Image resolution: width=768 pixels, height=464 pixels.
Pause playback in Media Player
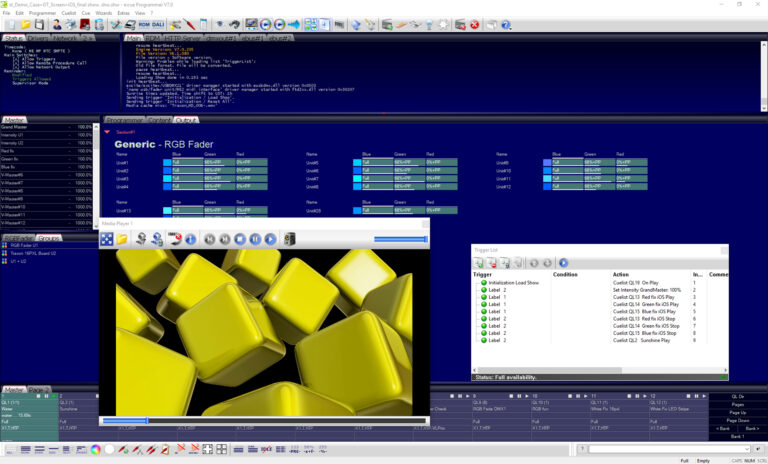tap(255, 239)
